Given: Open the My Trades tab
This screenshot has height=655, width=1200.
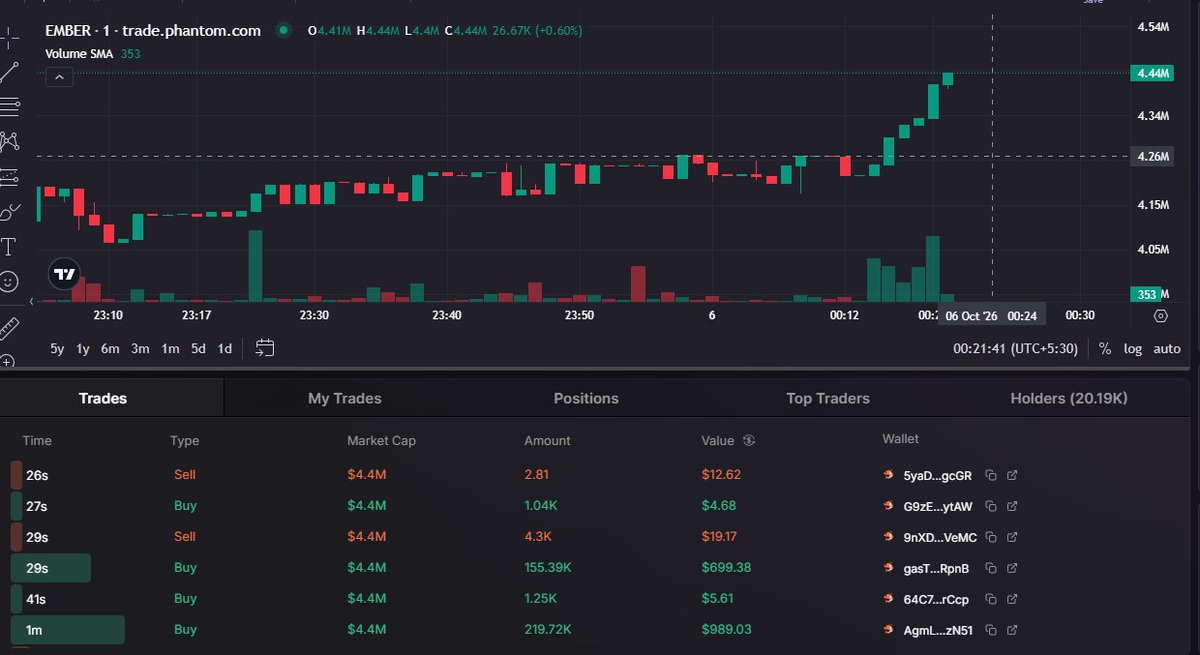Looking at the screenshot, I should pos(345,398).
